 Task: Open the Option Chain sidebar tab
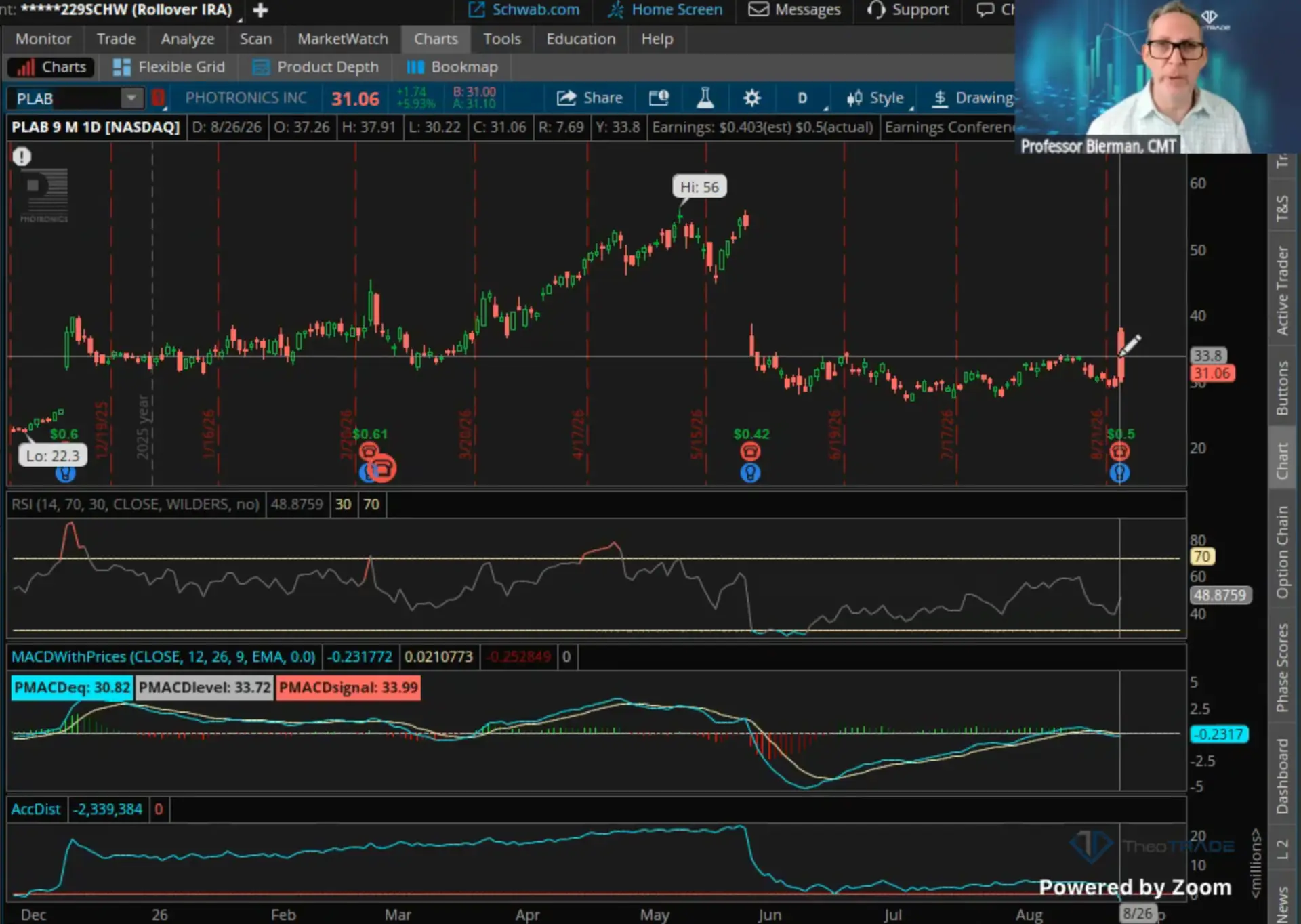(1282, 553)
